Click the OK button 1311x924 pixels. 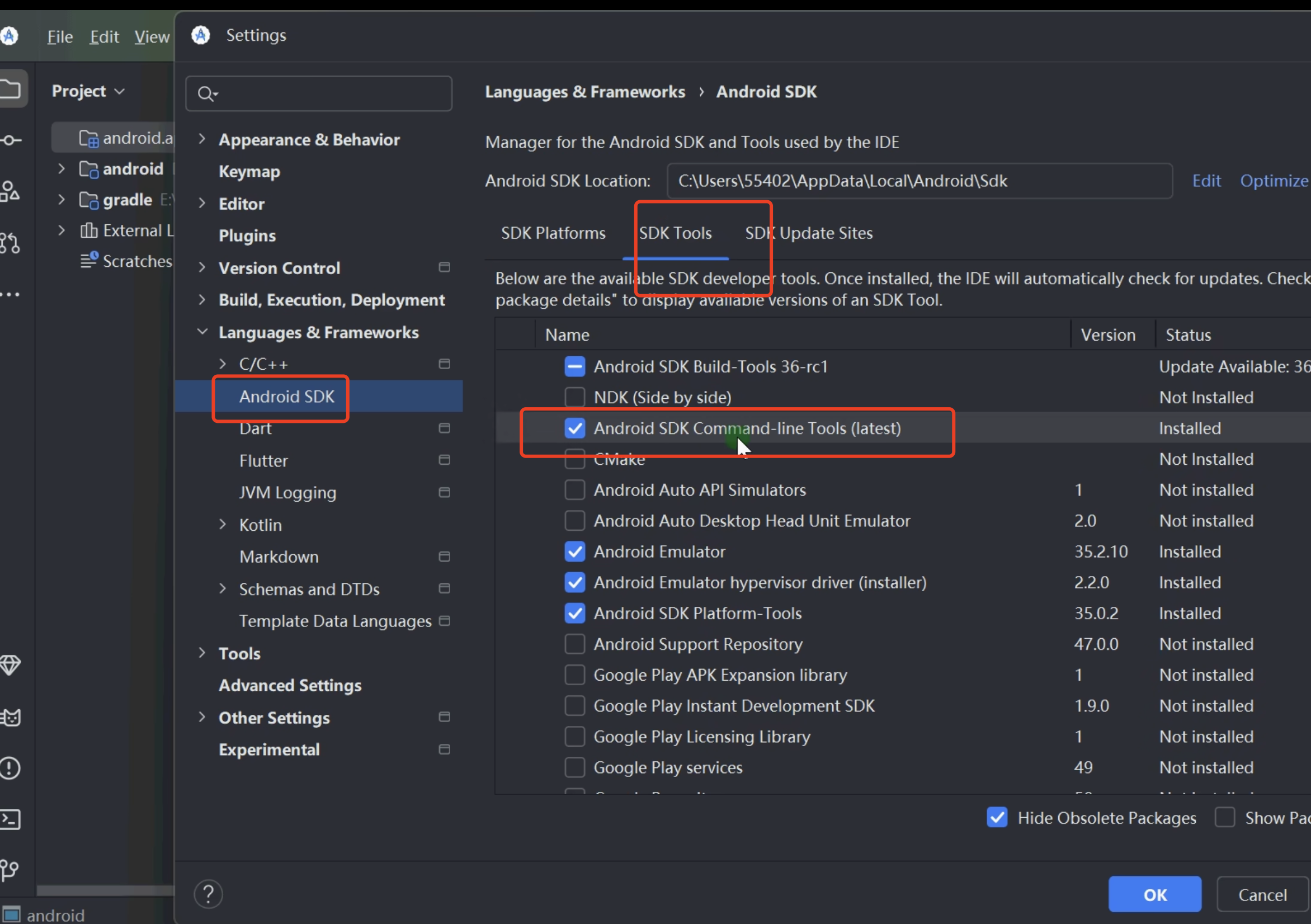point(1154,894)
